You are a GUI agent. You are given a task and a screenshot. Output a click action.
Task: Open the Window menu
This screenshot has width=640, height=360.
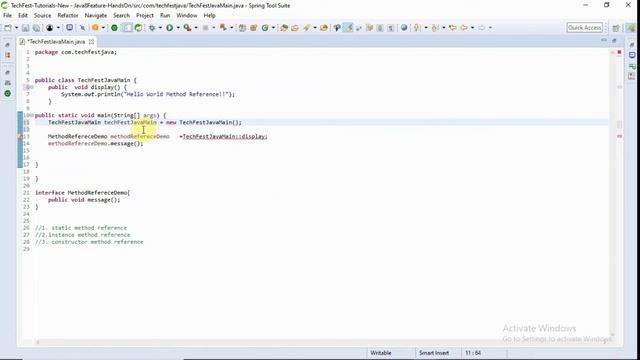coord(187,16)
